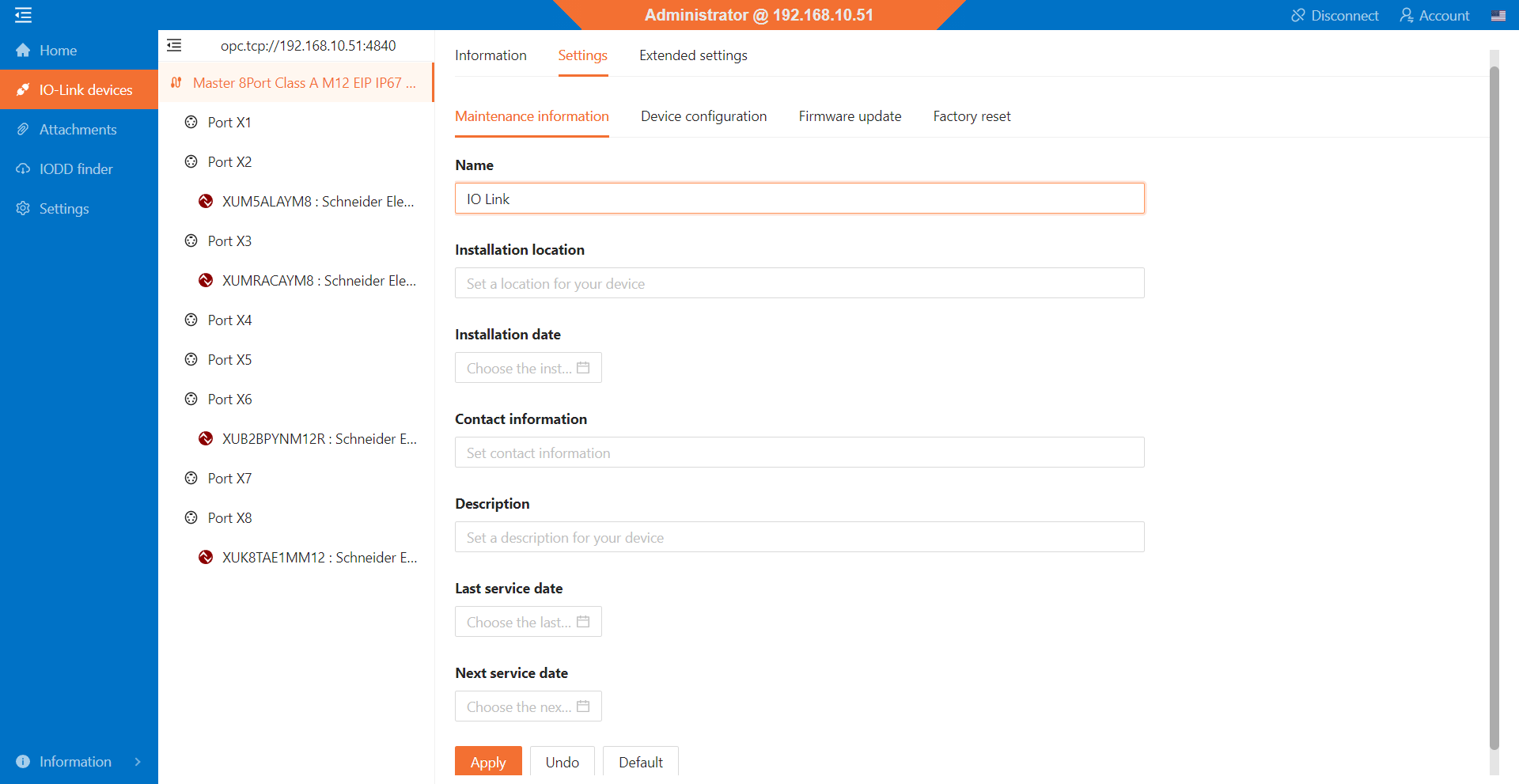Select Master 8Port Class A tree item
The height and width of the screenshot is (784, 1519).
[296, 83]
